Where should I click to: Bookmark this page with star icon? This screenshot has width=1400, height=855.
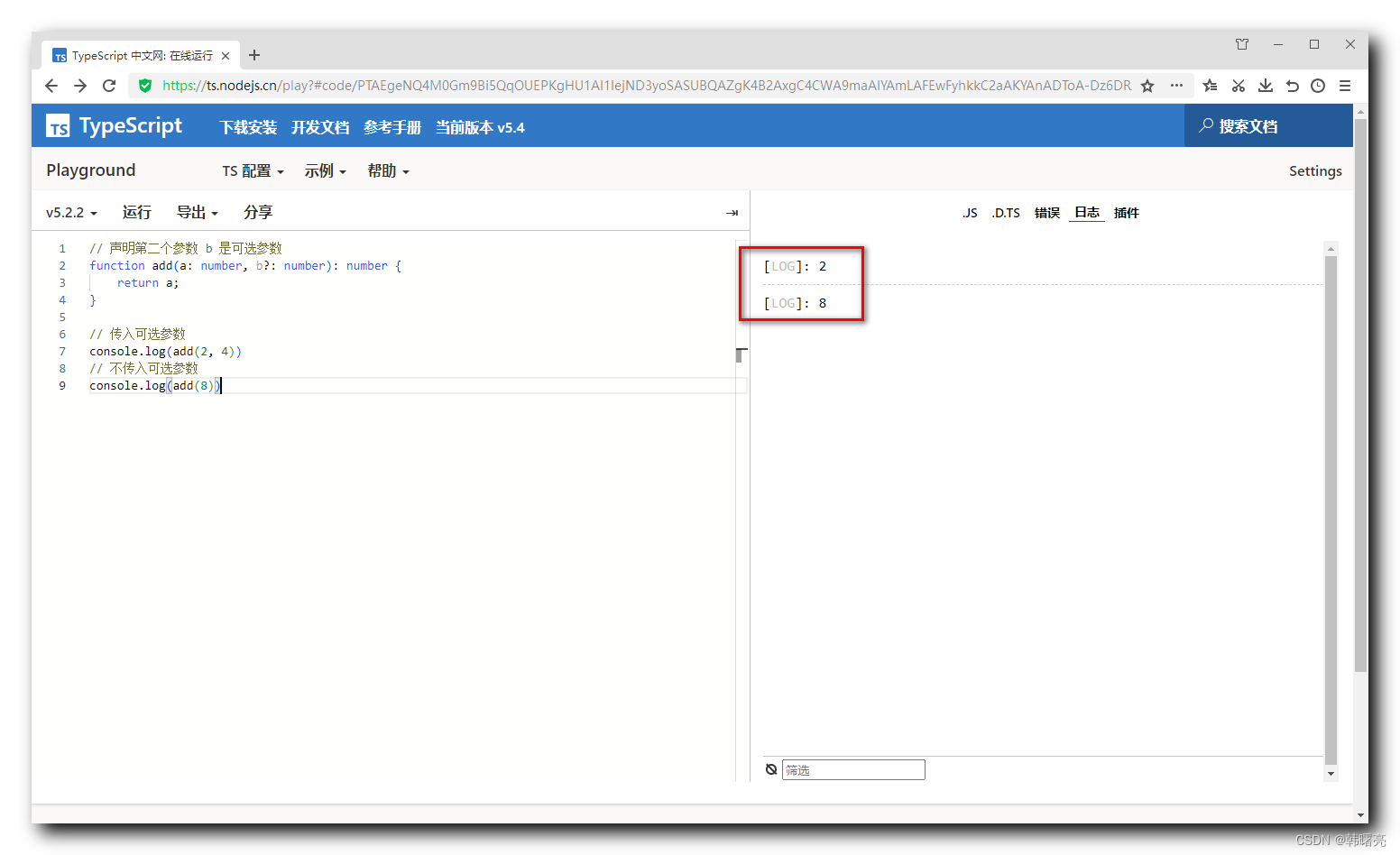(x=1147, y=86)
